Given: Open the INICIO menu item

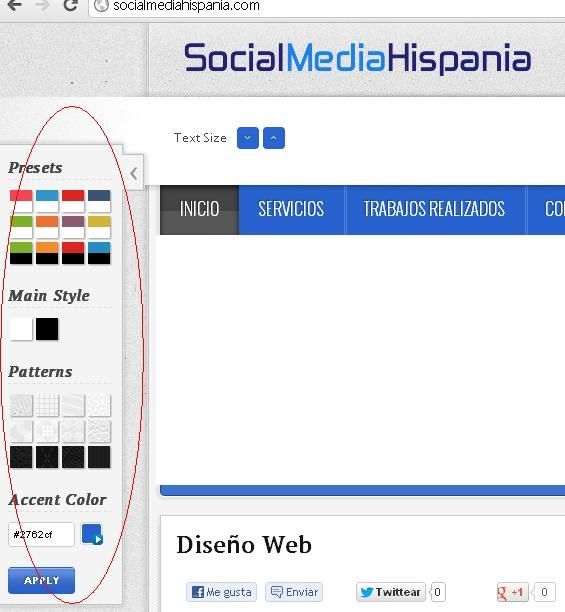Looking at the screenshot, I should pos(199,210).
